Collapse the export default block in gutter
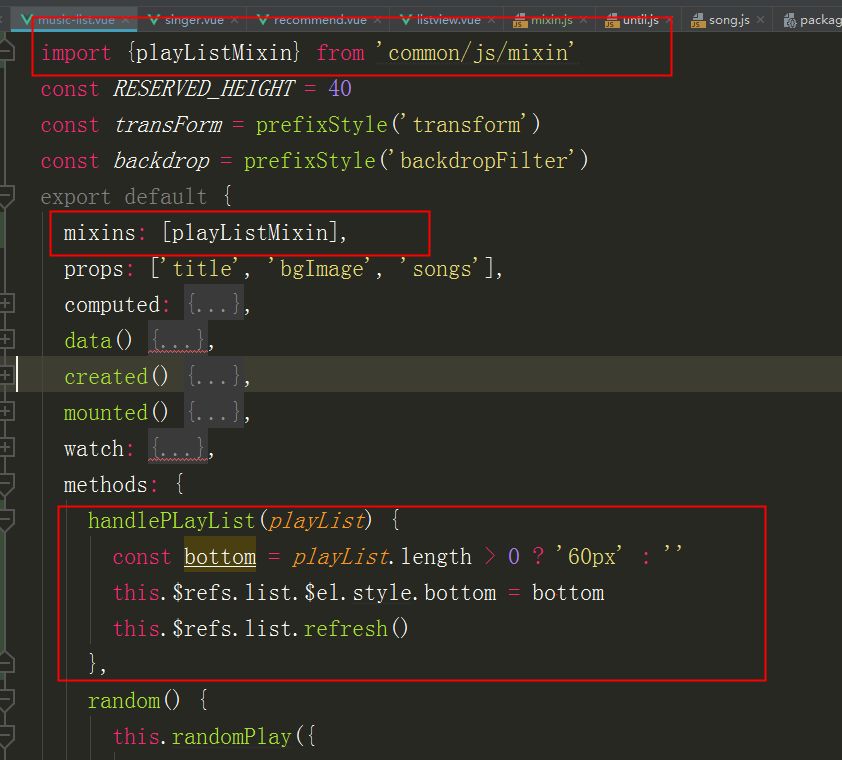 click(x=6, y=197)
